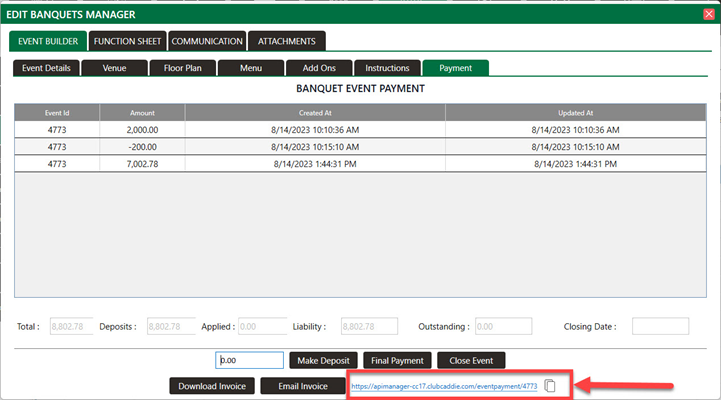
Task: Click the Applied field showing 0.00
Action: point(263,326)
